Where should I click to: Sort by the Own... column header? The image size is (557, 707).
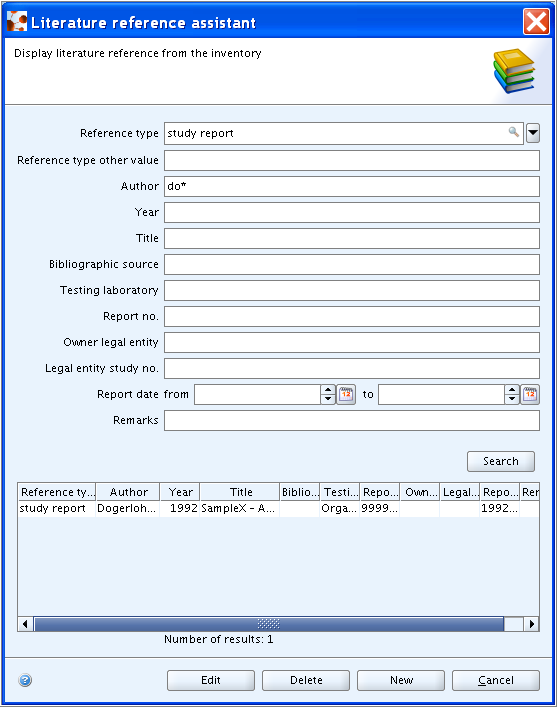[x=420, y=492]
